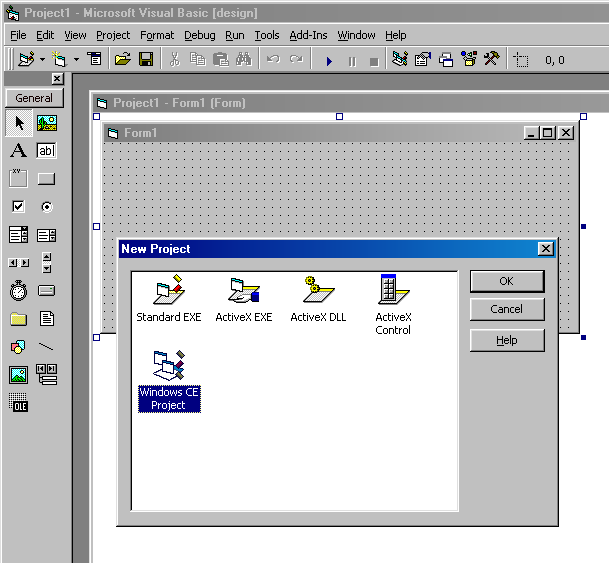Viewport: 609px width, 563px height.
Task: Click the Cut scissors icon
Action: click(175, 59)
